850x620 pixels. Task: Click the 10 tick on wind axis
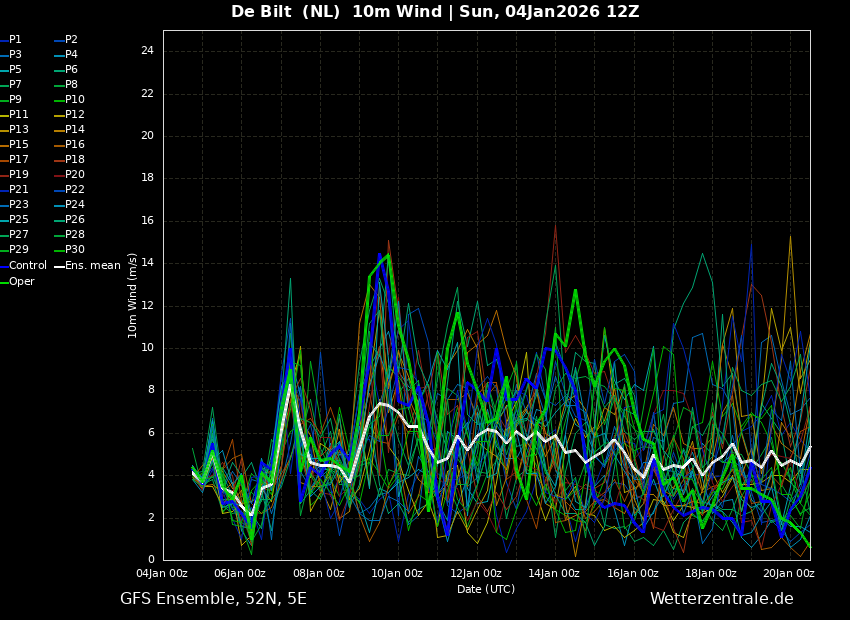pos(147,348)
